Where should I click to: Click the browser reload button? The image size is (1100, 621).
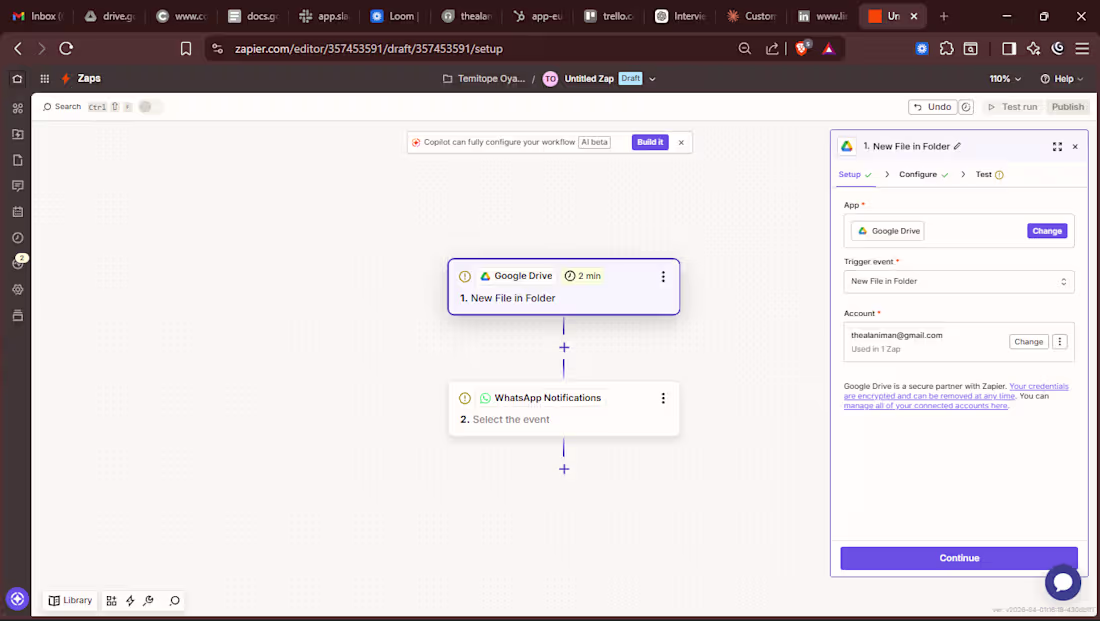[66, 48]
